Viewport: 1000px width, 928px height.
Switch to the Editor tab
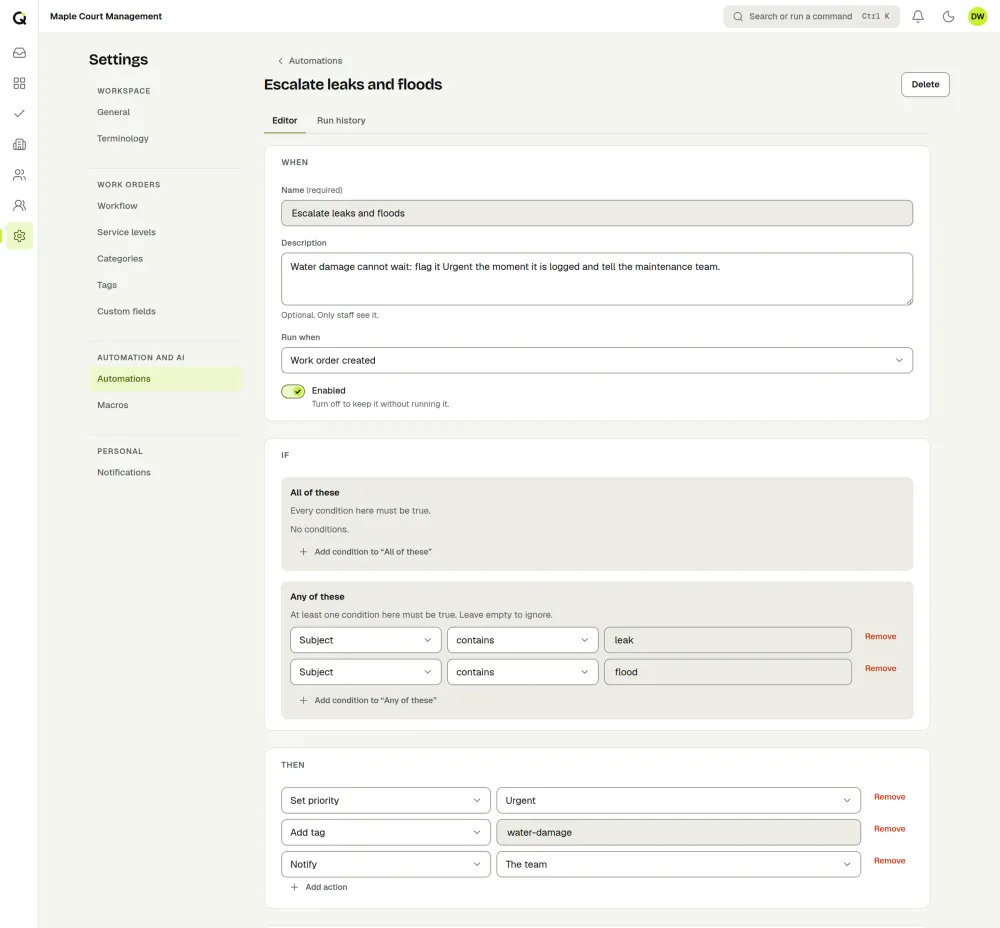coord(284,121)
